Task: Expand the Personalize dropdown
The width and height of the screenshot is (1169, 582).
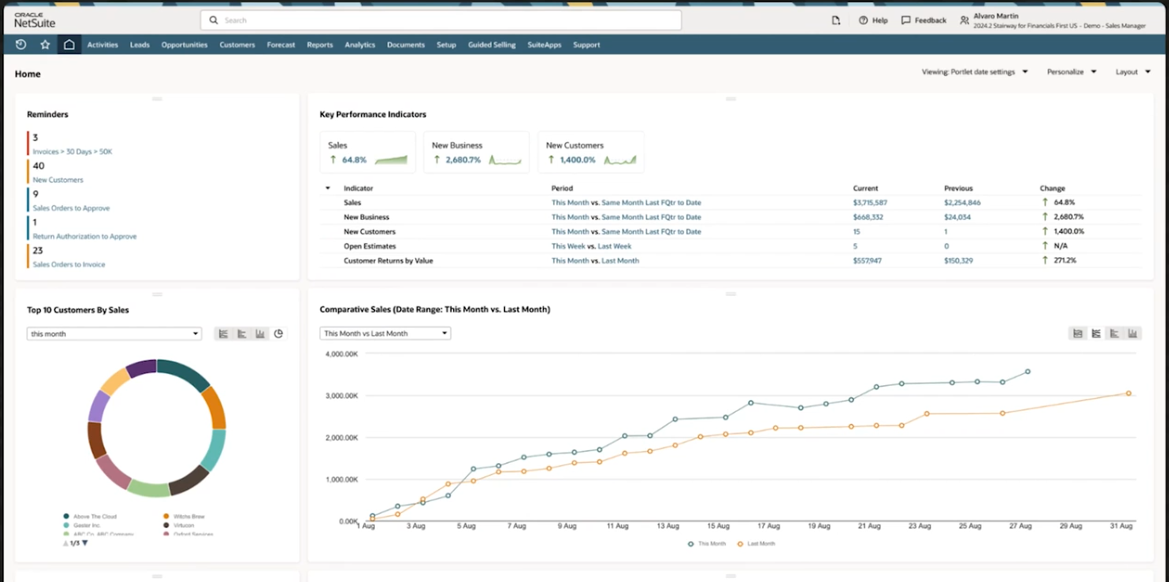Action: (1071, 72)
